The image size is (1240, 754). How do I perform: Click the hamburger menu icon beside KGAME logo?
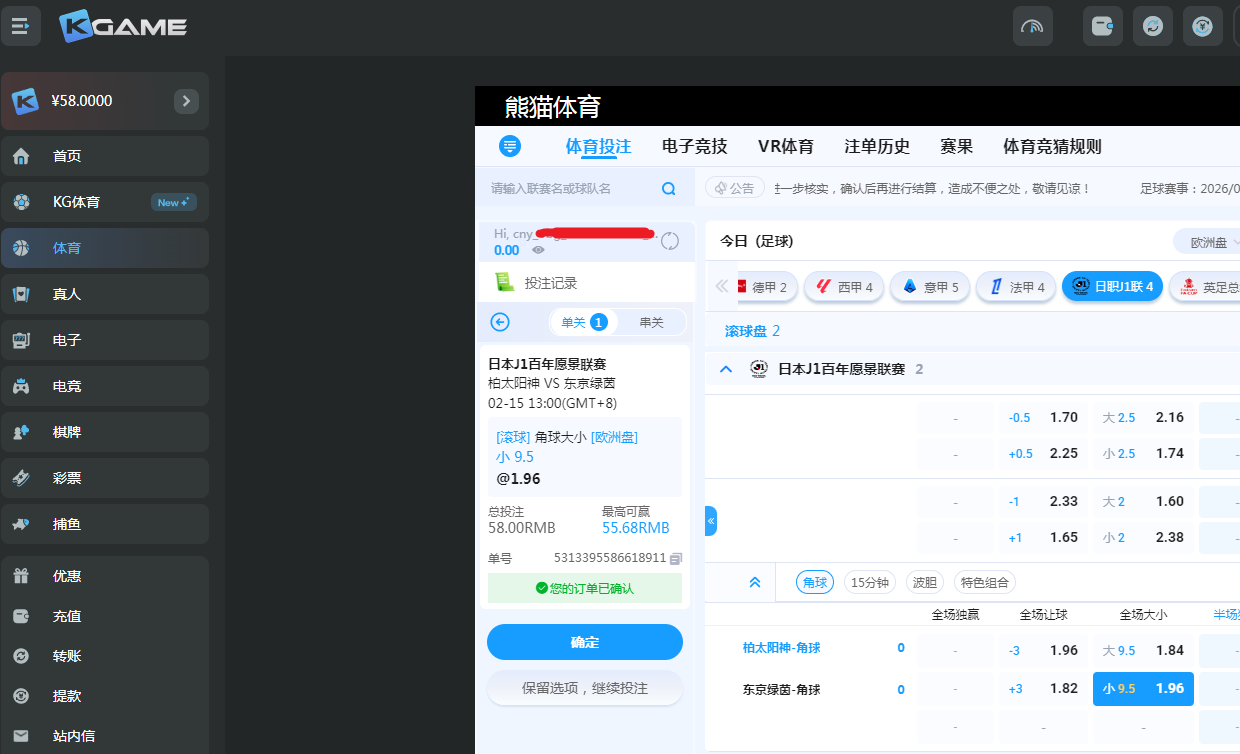click(20, 26)
